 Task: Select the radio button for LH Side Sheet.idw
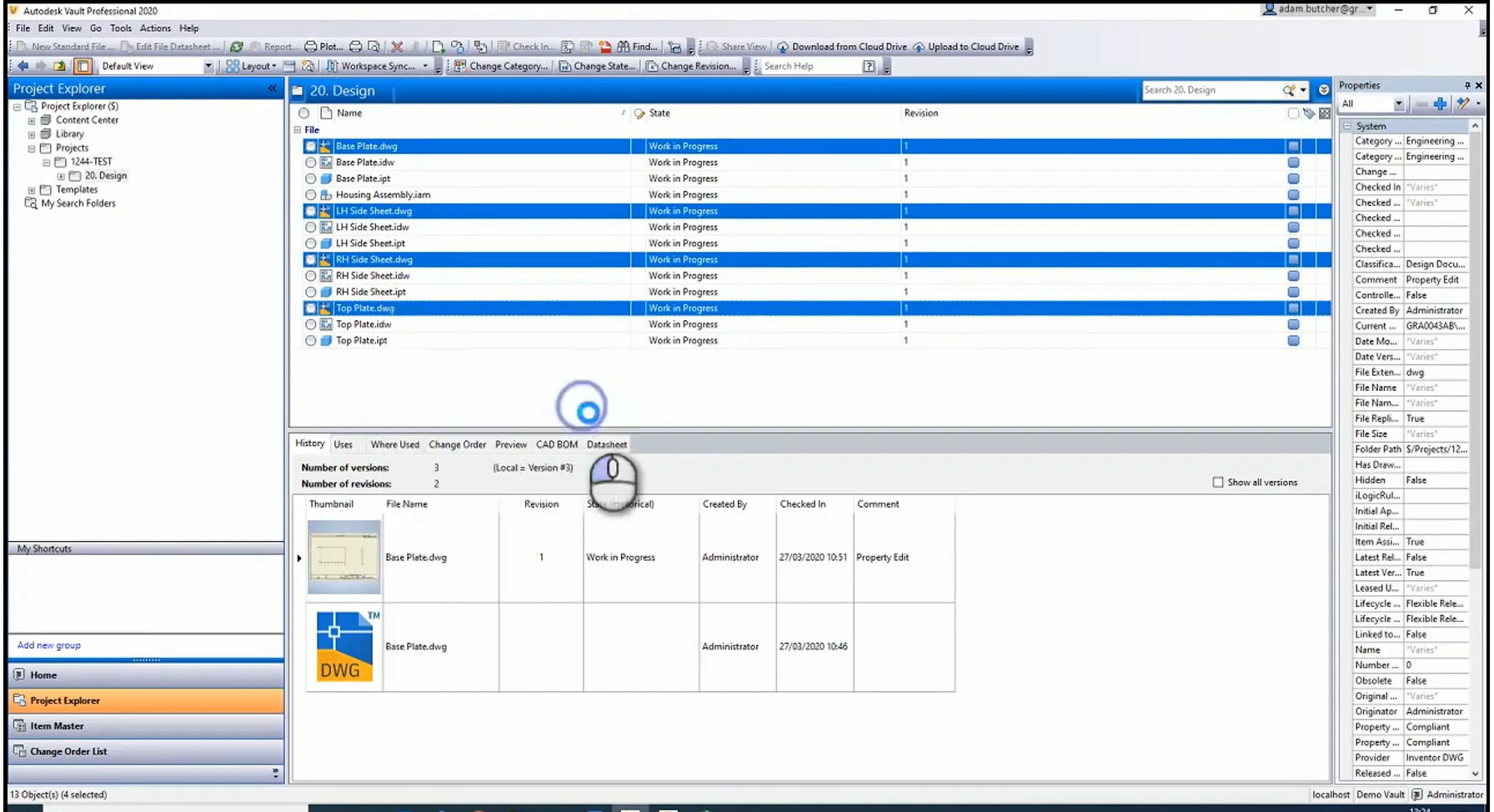pos(310,227)
